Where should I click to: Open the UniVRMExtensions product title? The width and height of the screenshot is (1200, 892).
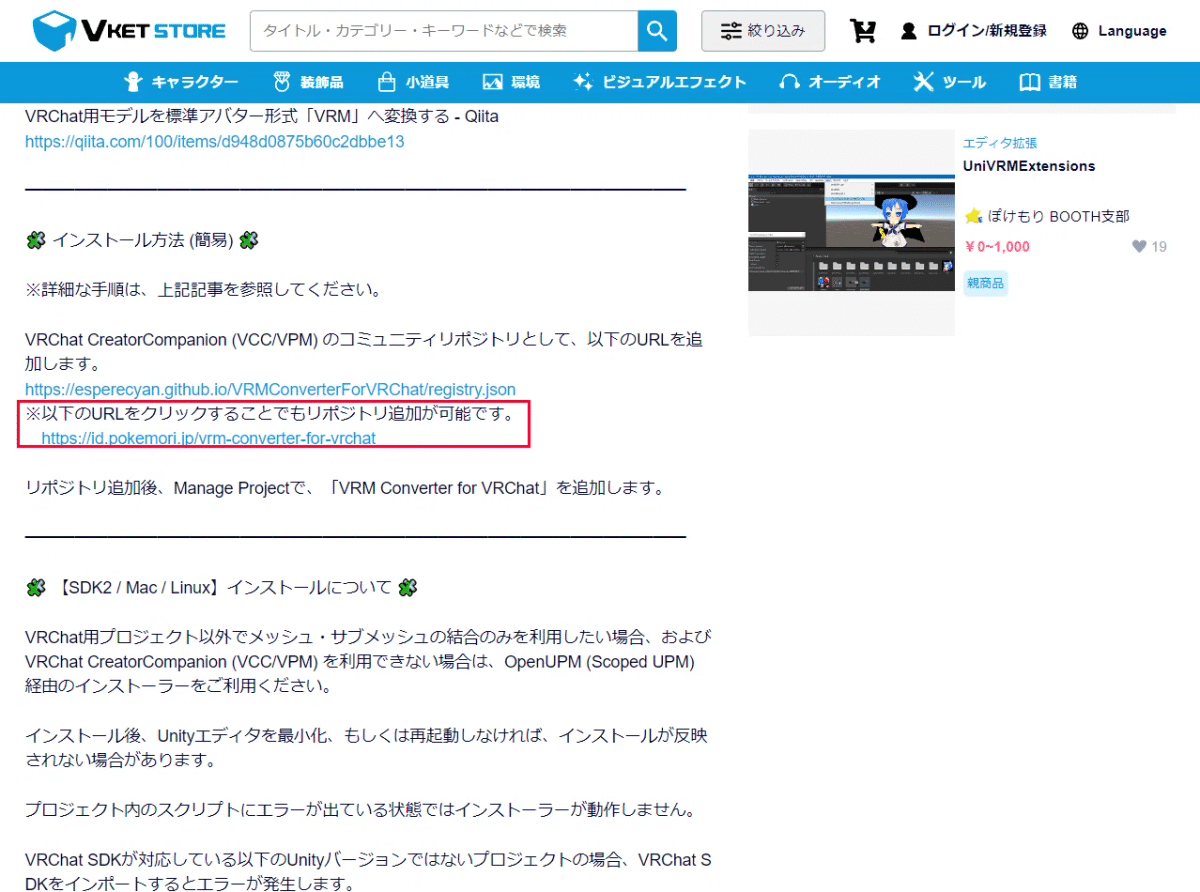click(1029, 166)
